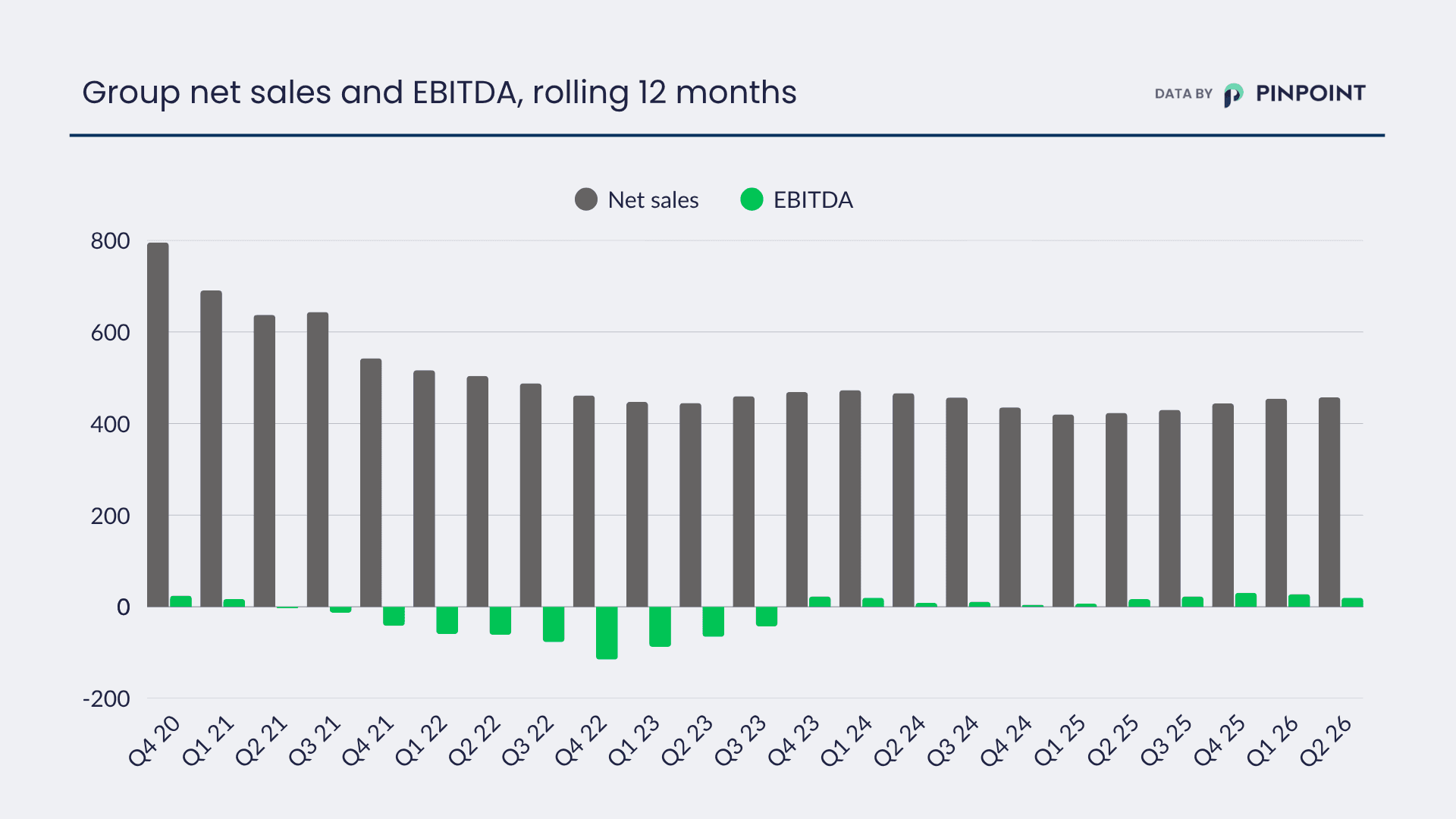Click the Q3 25 x-axis label

pyautogui.click(x=1166, y=741)
